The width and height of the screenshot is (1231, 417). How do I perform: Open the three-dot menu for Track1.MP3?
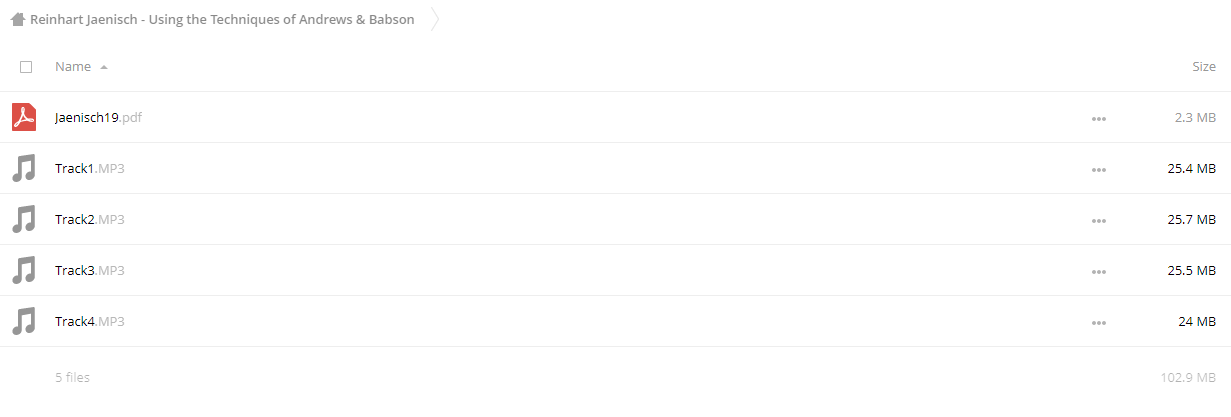point(1099,169)
